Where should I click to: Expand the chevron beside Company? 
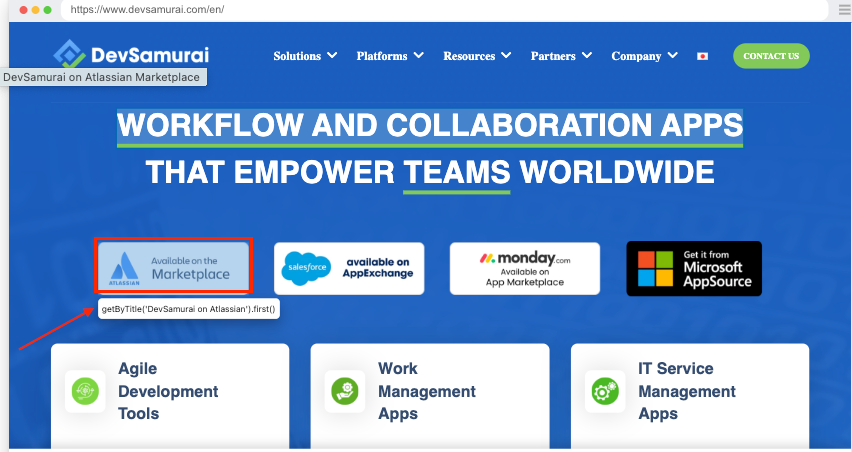(x=673, y=55)
